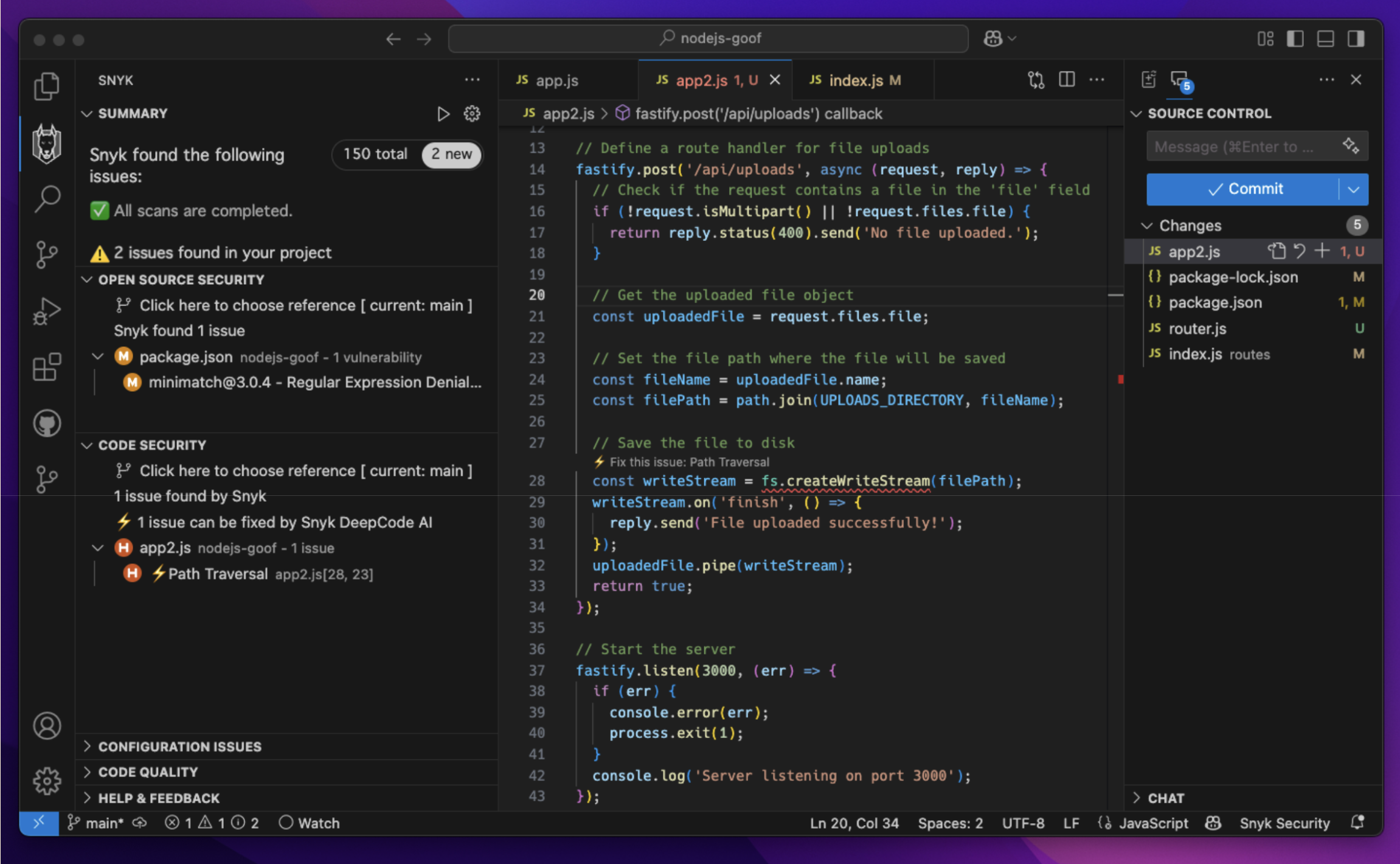
Task: Open file icon for app2.js change
Action: point(1277,251)
